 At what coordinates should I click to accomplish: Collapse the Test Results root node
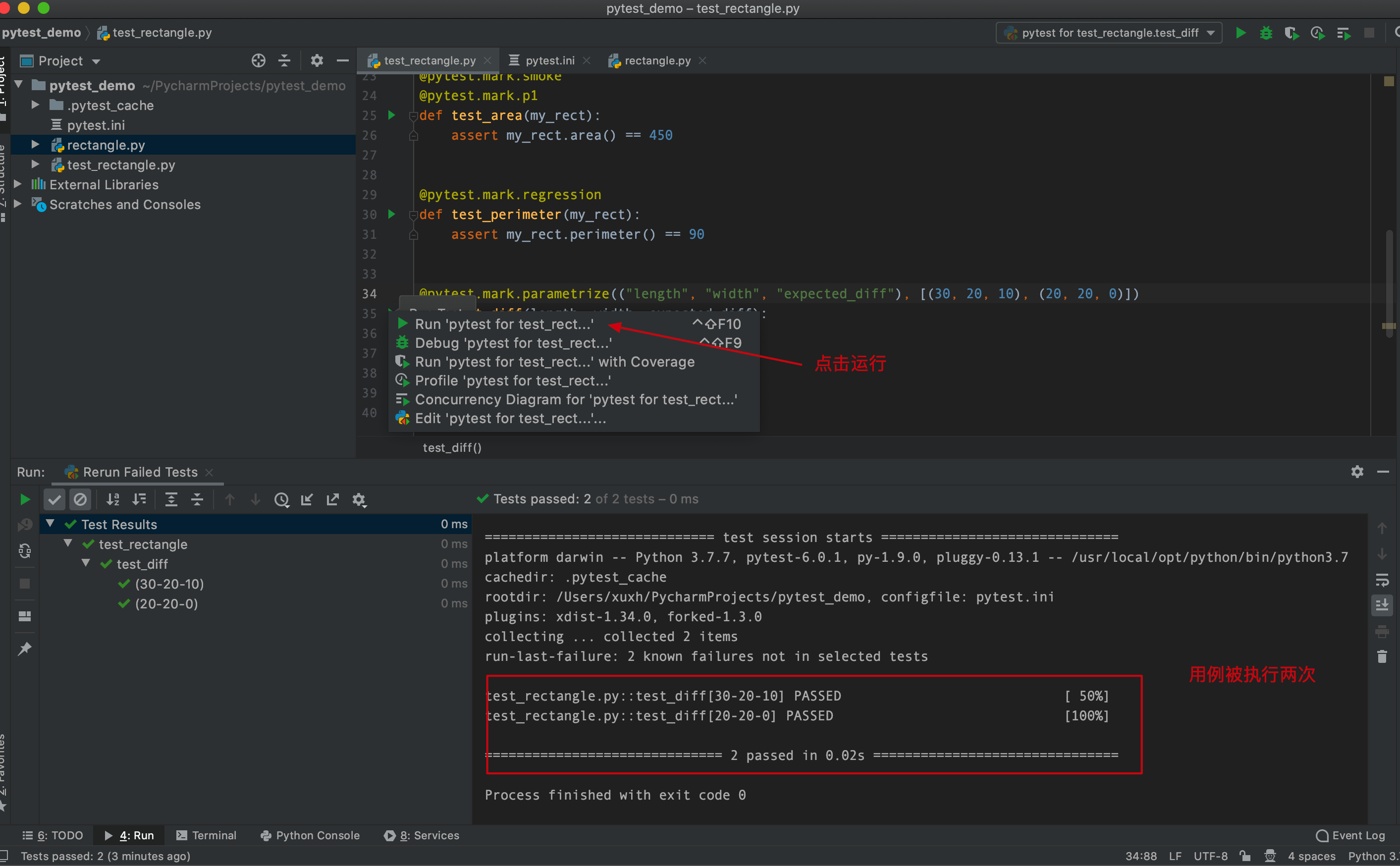point(51,524)
